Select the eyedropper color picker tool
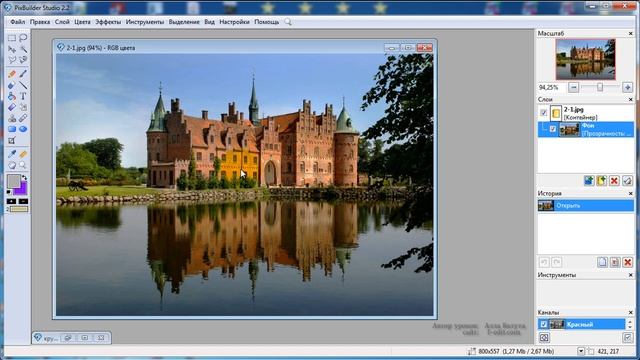Screen dimensions: 640x360 [12, 154]
